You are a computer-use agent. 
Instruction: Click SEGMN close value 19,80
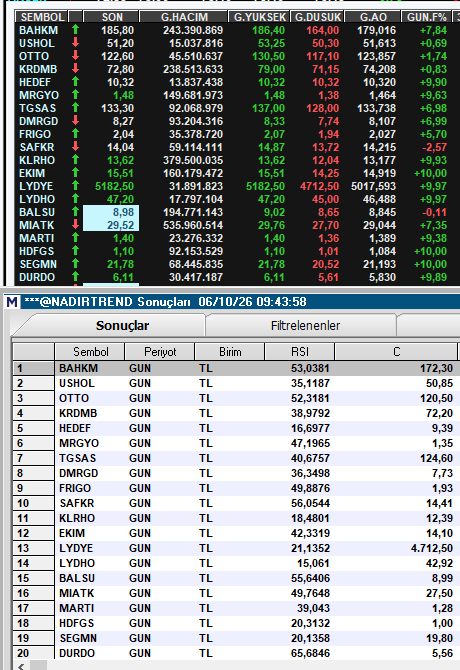coord(439,638)
